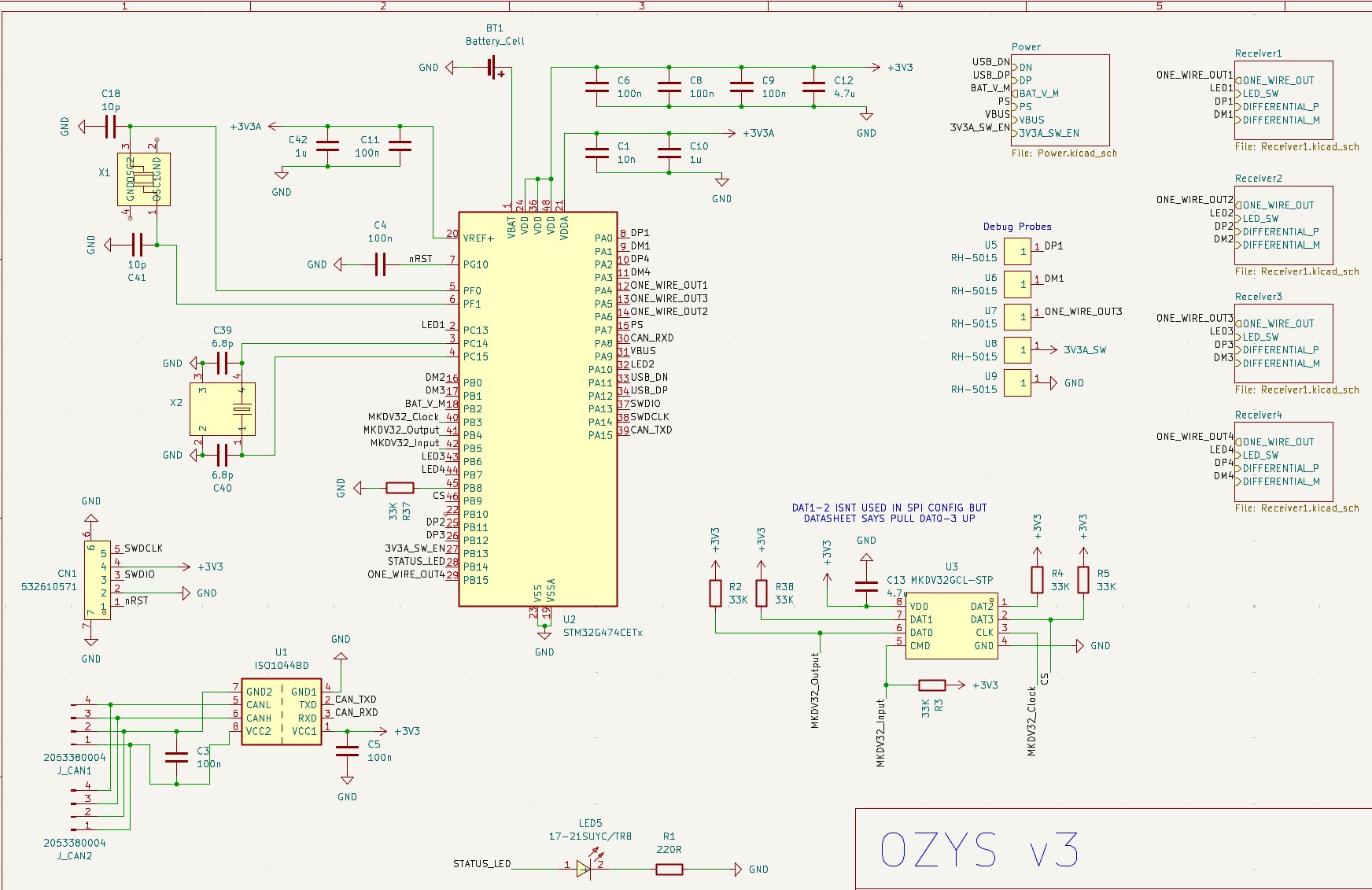
Task: Click the Power.kicad_sch file label
Action: tap(1064, 153)
